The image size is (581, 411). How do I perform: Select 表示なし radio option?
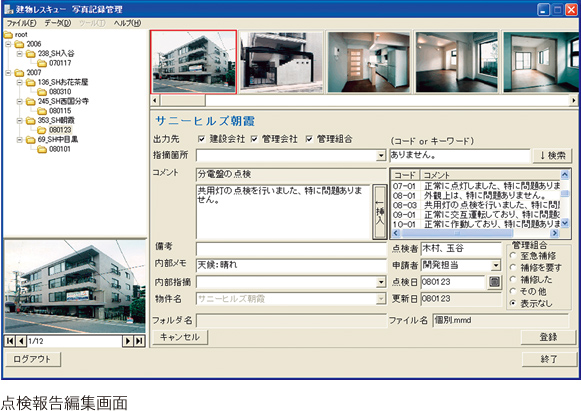tap(513, 303)
